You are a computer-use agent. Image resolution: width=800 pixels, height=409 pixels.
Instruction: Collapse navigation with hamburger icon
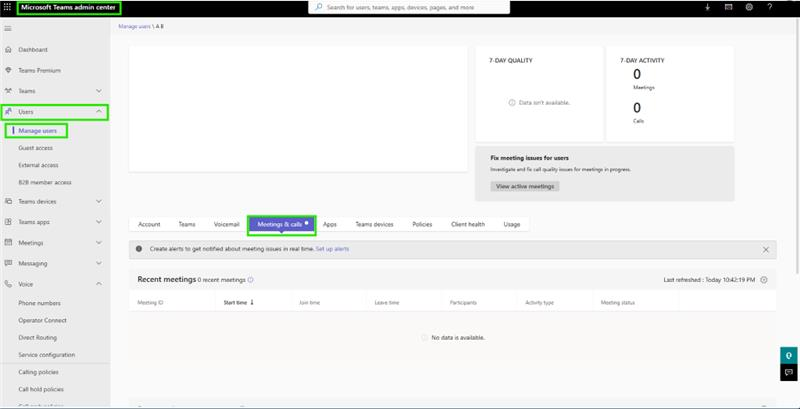8,28
